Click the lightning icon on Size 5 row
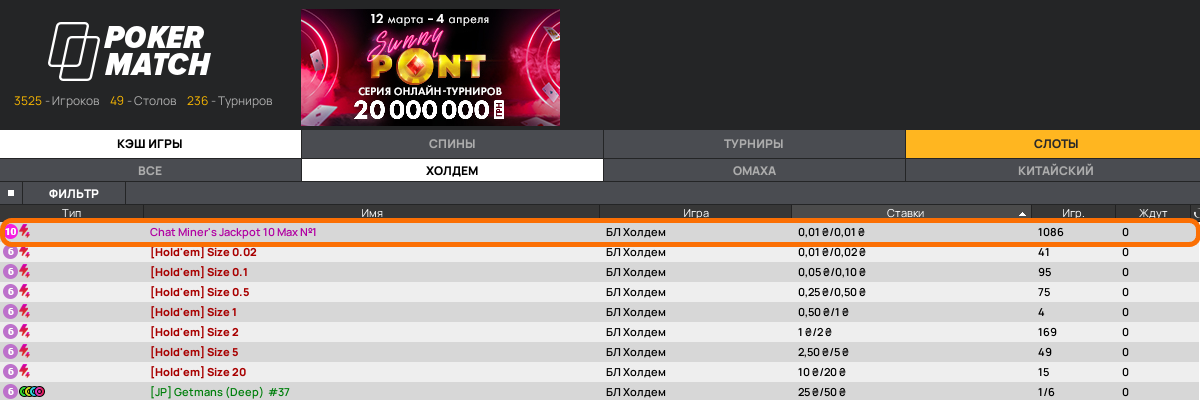Viewport: 1200px width, 400px height. [x=25, y=352]
